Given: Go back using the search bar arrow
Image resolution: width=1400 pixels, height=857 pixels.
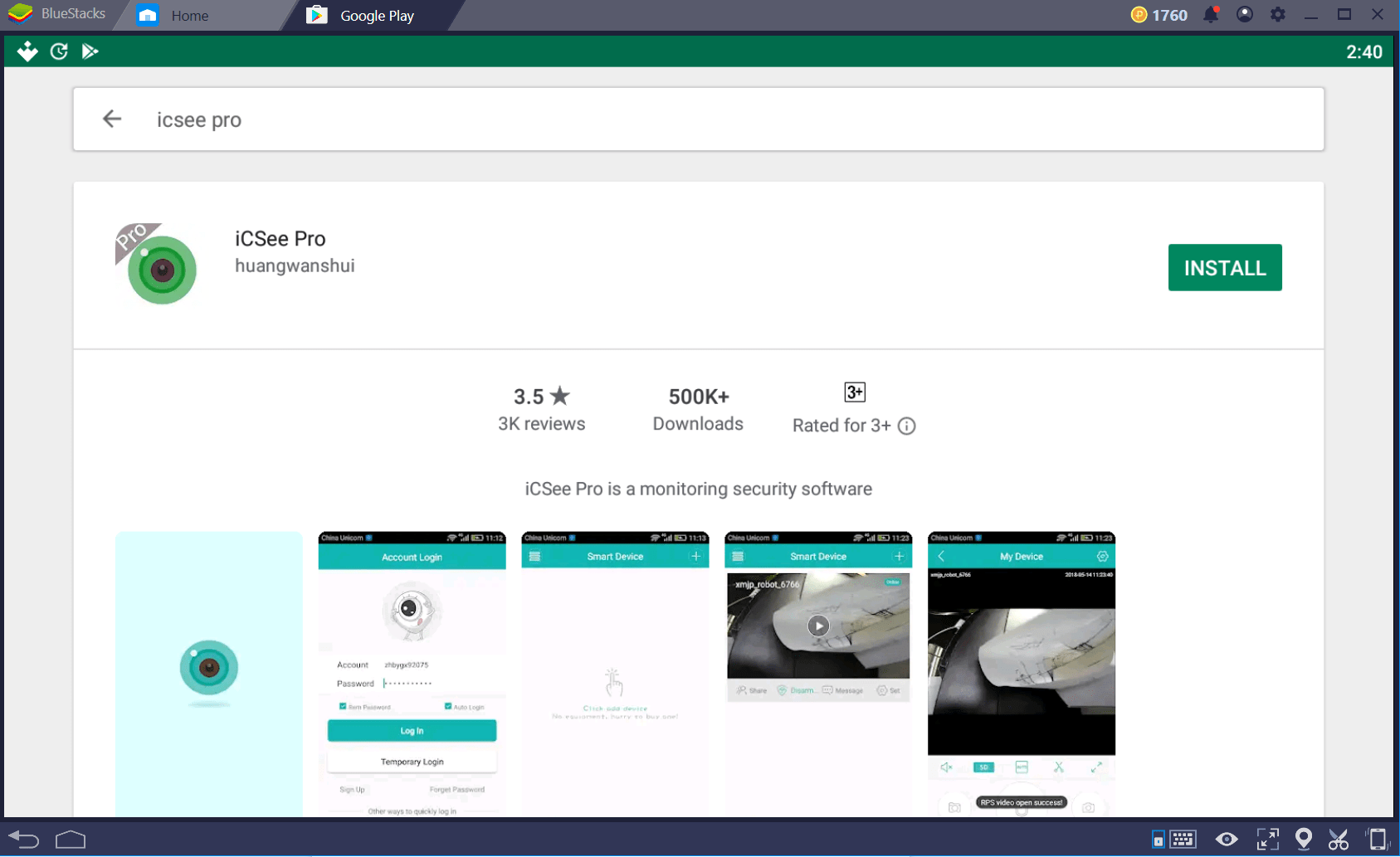Looking at the screenshot, I should [112, 119].
